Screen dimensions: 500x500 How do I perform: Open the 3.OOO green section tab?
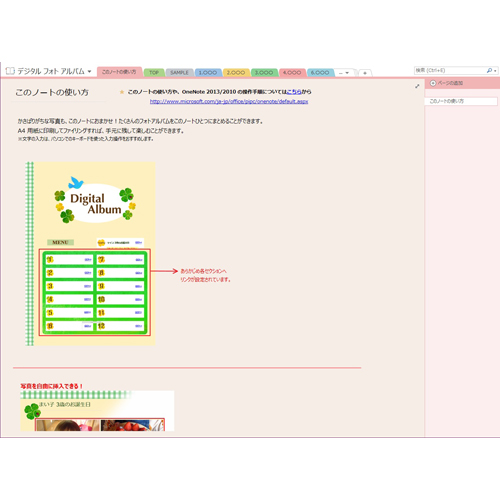click(x=264, y=72)
